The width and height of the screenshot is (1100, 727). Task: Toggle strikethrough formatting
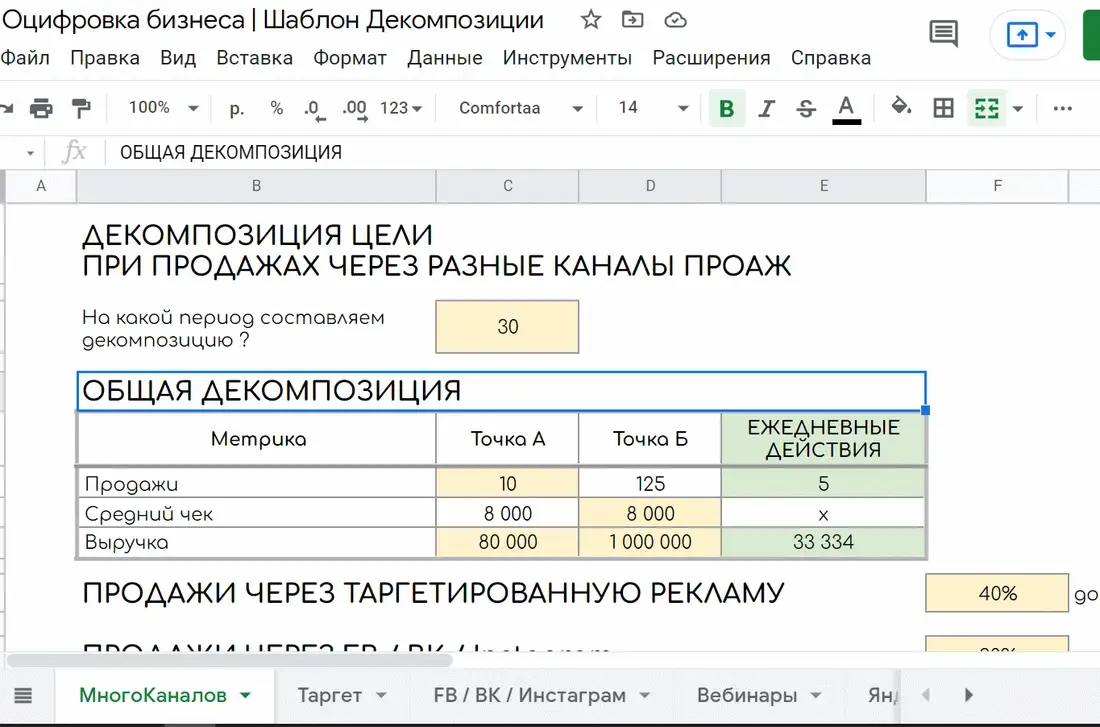click(x=805, y=108)
